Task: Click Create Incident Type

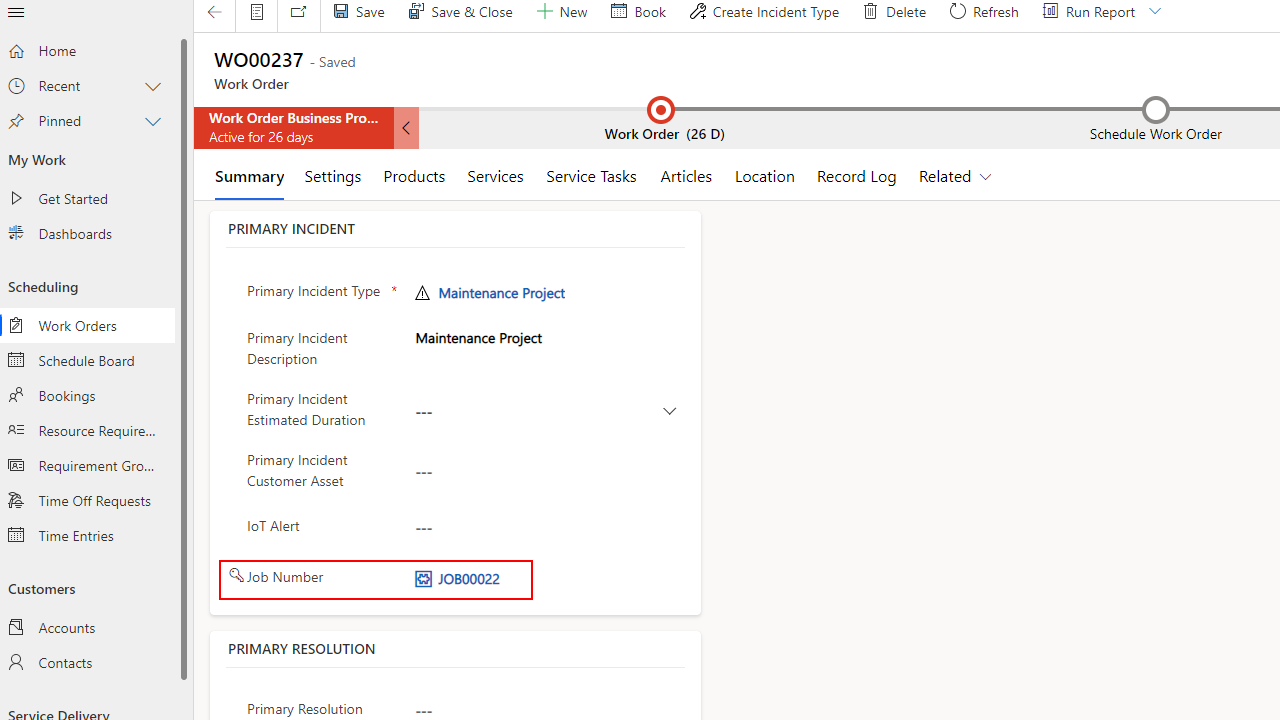Action: (764, 12)
